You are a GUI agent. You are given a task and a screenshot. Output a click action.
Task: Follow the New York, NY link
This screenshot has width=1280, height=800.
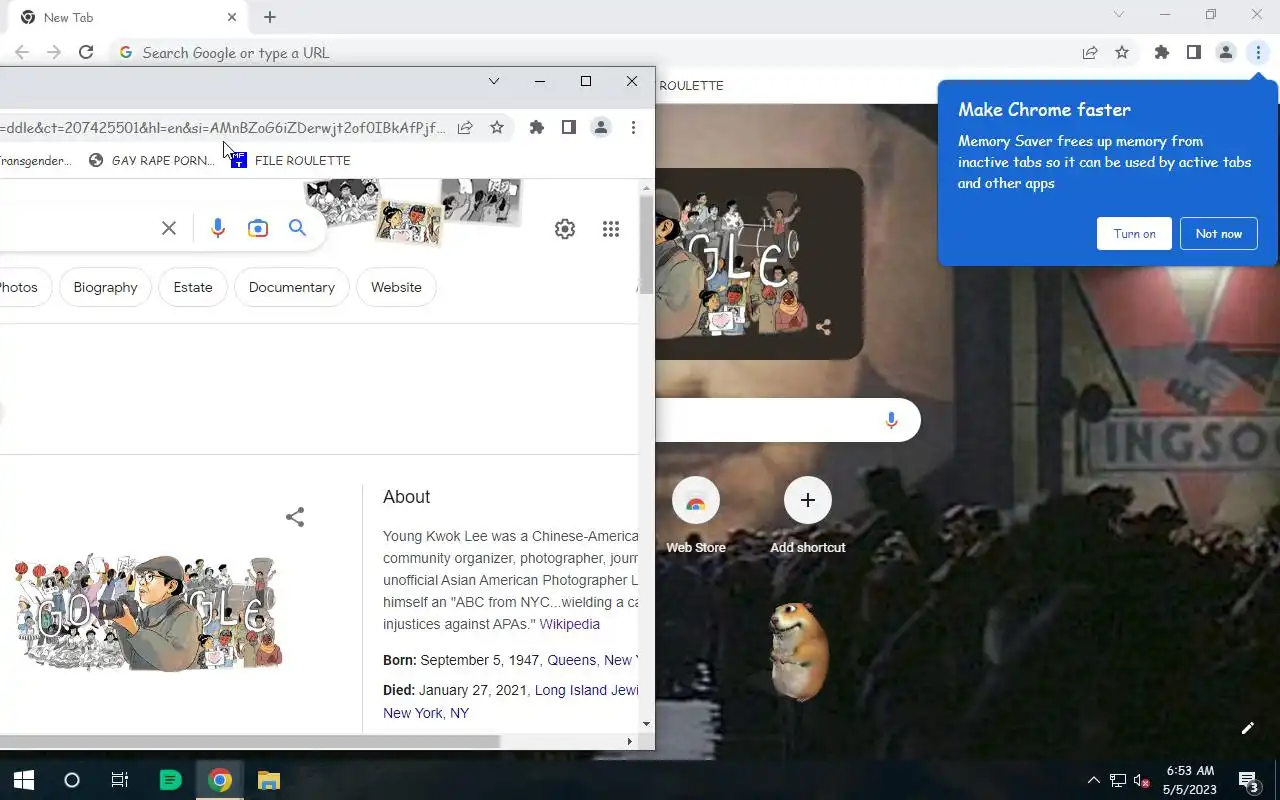(x=426, y=713)
